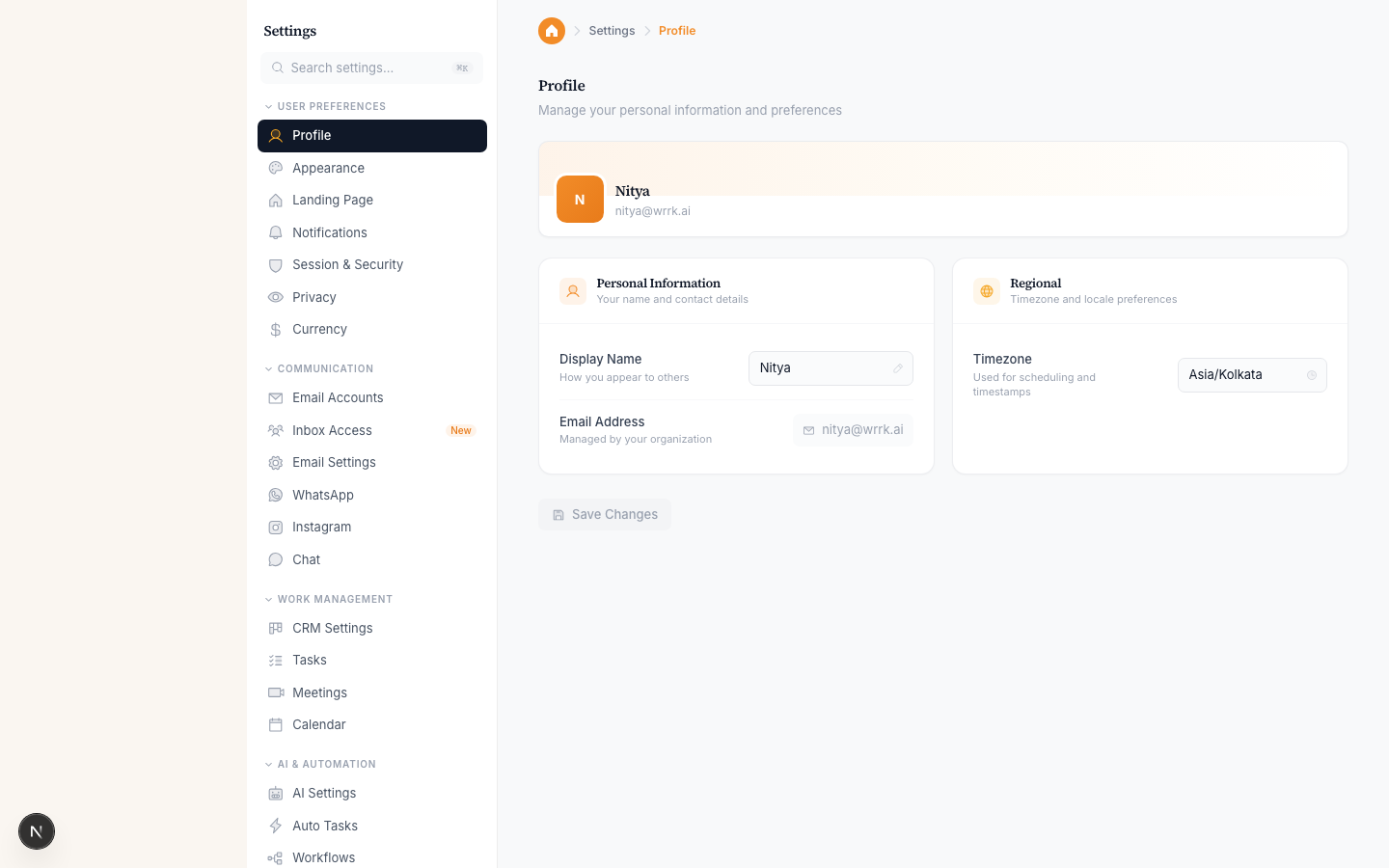Open the Asia/Kolkata timezone dropdown
The image size is (1389, 868).
coord(1251,375)
